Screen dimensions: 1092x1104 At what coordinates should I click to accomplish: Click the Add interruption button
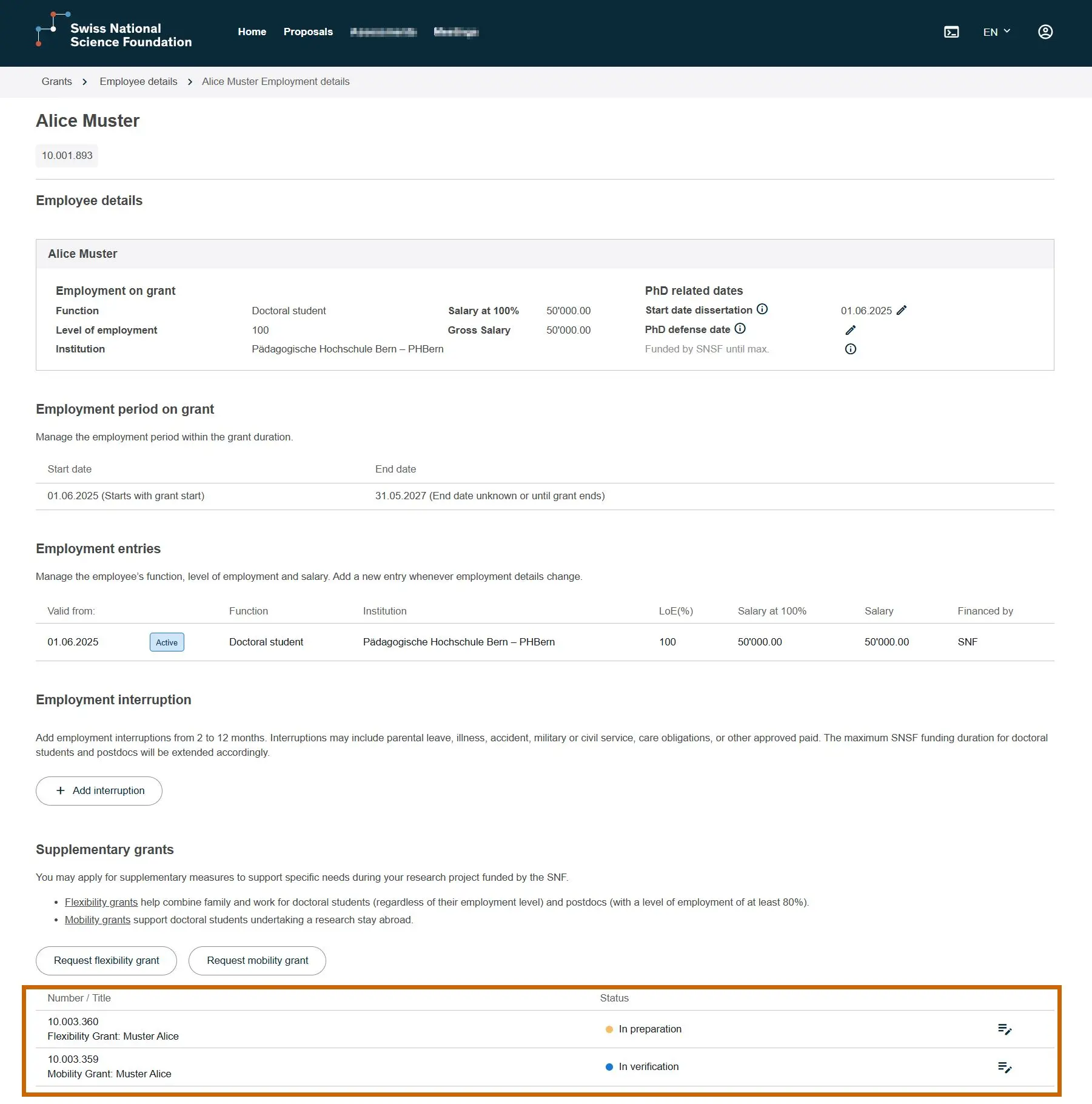99,791
